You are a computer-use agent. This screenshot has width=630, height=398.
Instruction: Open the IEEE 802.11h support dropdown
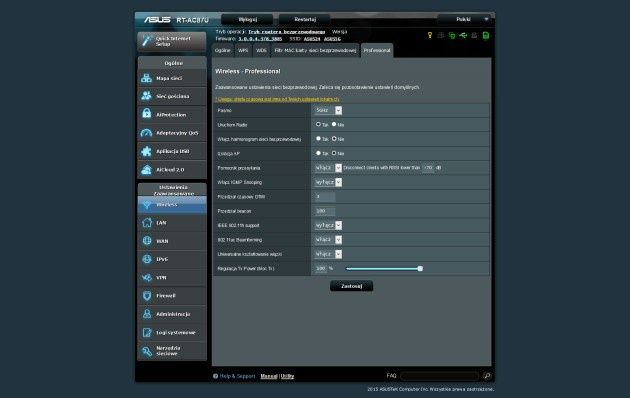328,225
